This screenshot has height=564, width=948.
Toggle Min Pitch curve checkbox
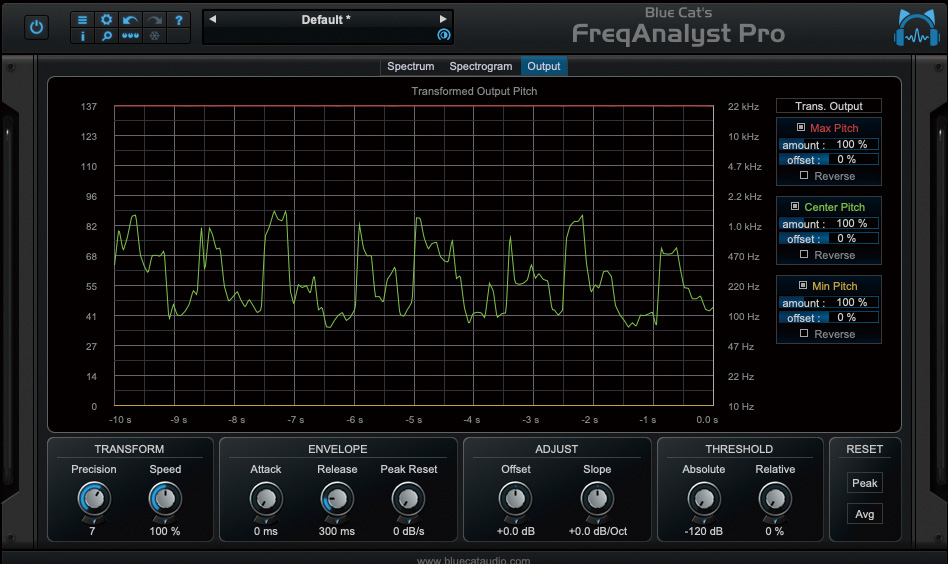click(803, 285)
